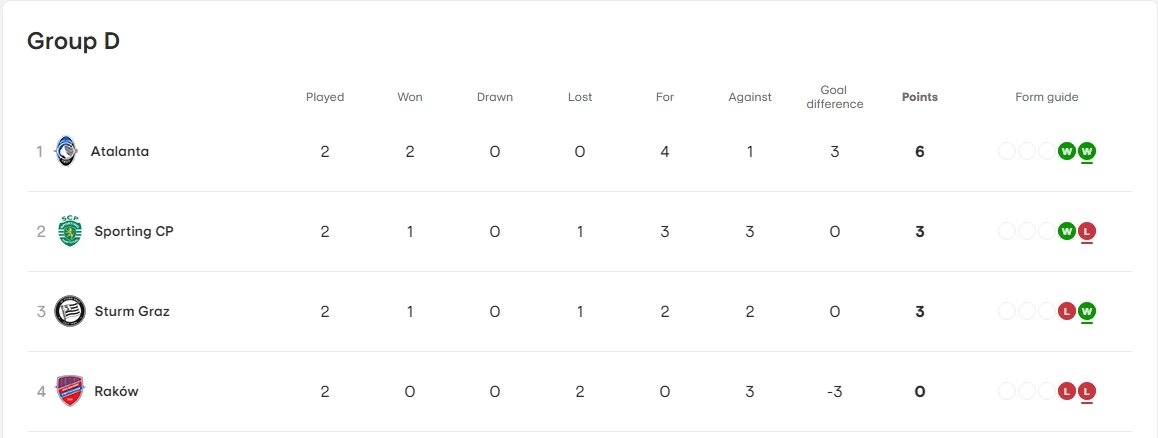Open the Atalanta team link
The height and width of the screenshot is (438, 1158).
119,151
